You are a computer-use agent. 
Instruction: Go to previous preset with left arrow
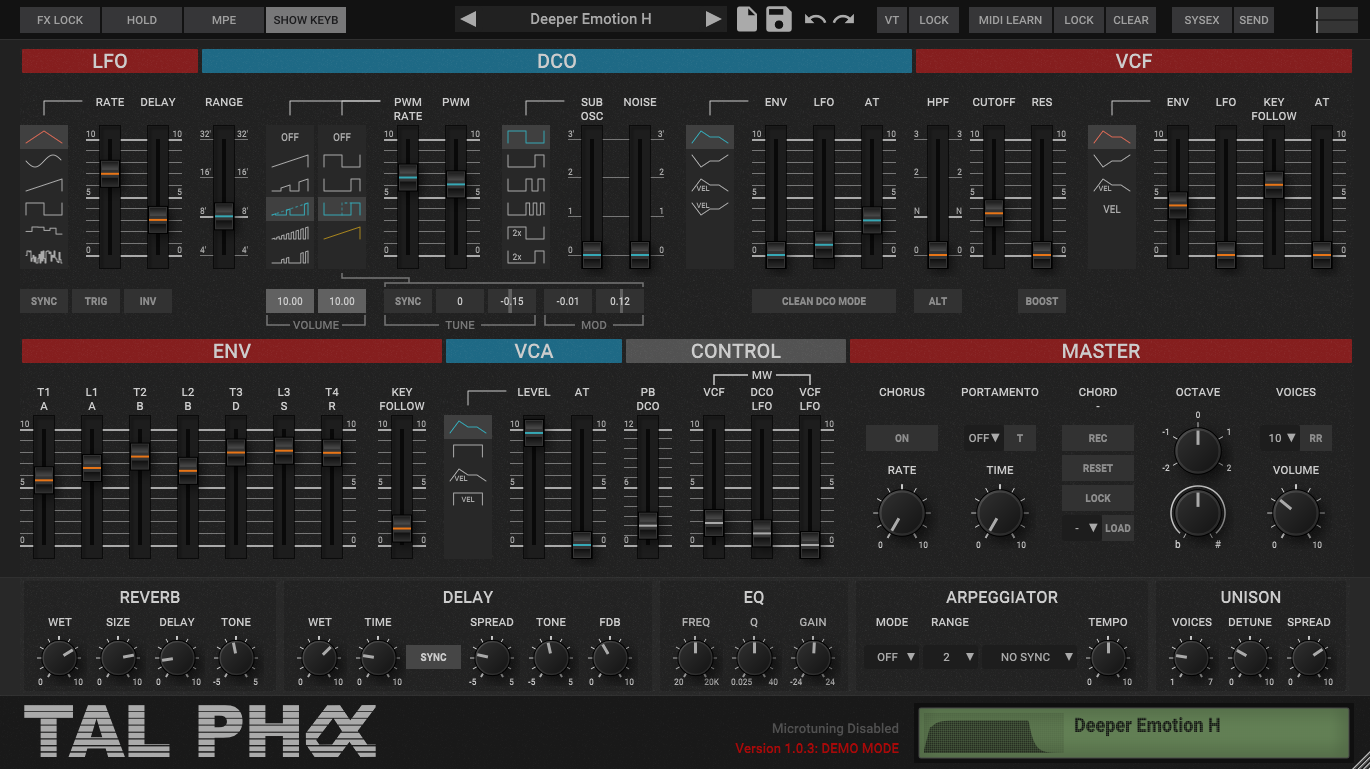pyautogui.click(x=468, y=19)
